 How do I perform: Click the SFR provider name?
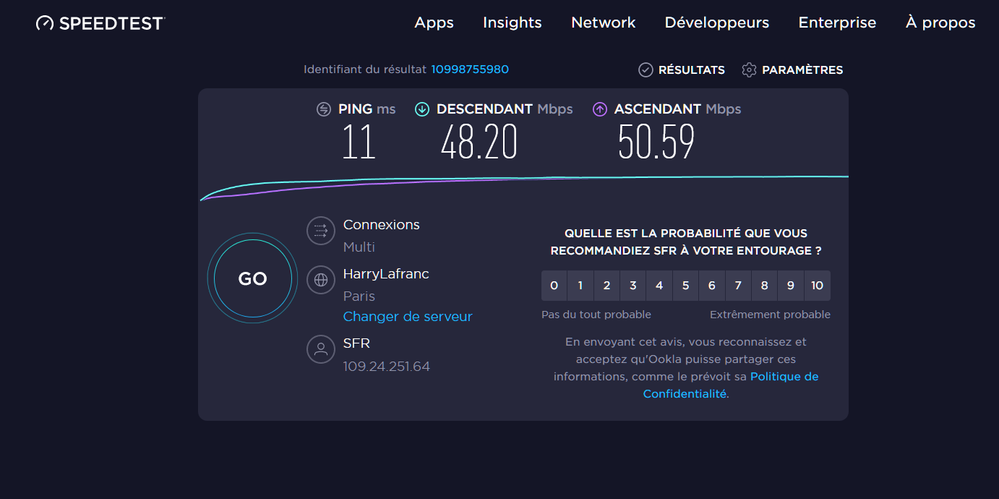pos(356,344)
